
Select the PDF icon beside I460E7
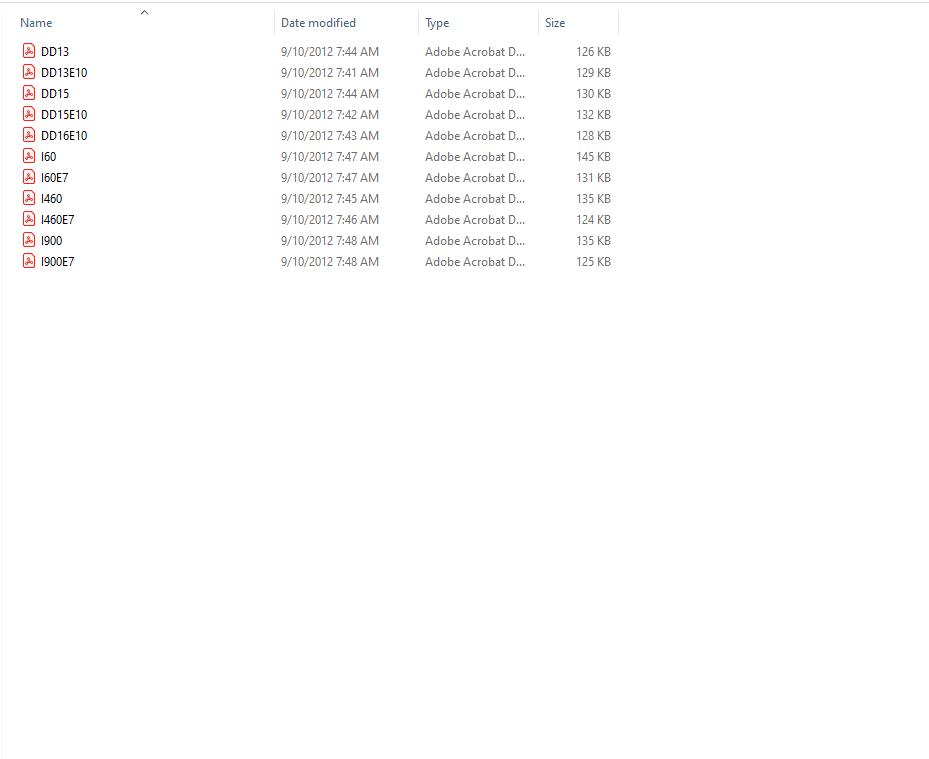pos(28,219)
